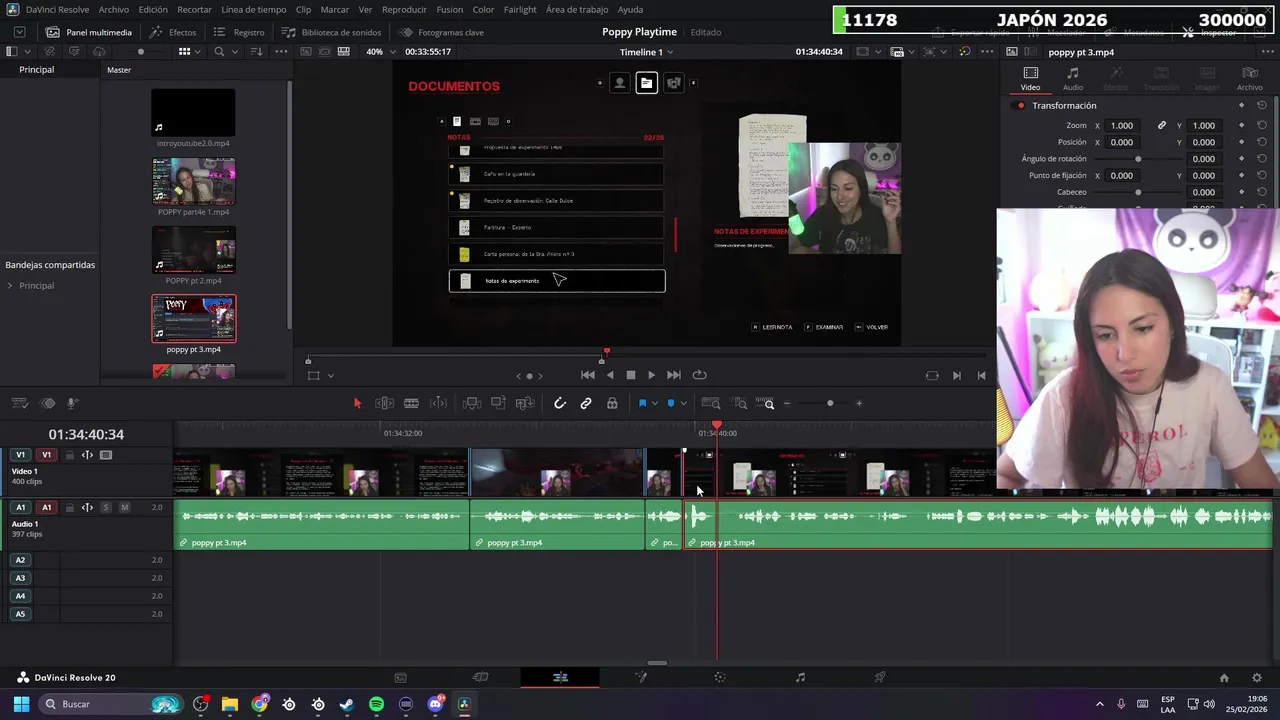Toggle linked selection chain icon
This screenshot has height=720, width=1280.
point(586,403)
